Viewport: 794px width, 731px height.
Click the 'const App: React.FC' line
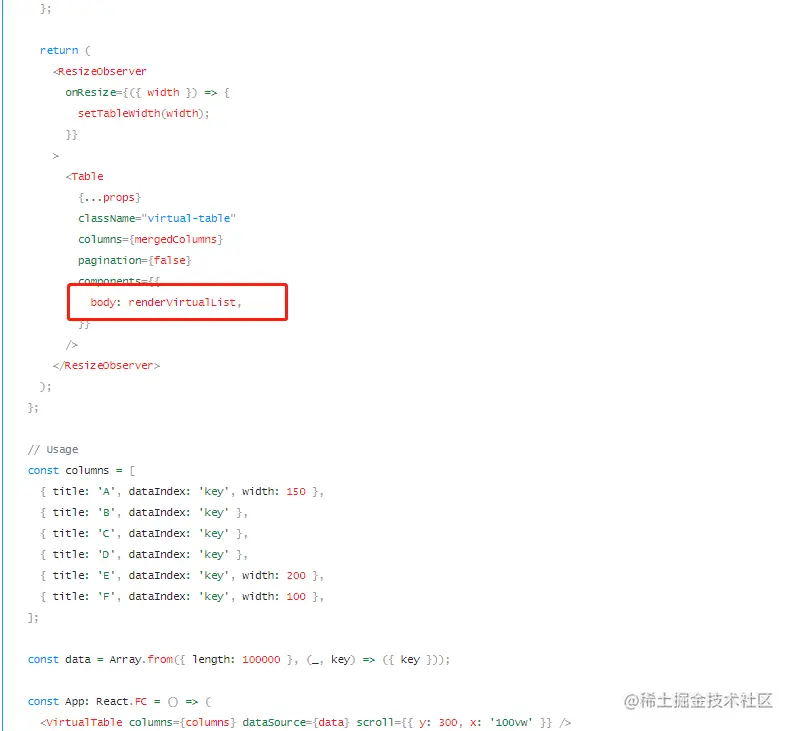click(x=120, y=702)
